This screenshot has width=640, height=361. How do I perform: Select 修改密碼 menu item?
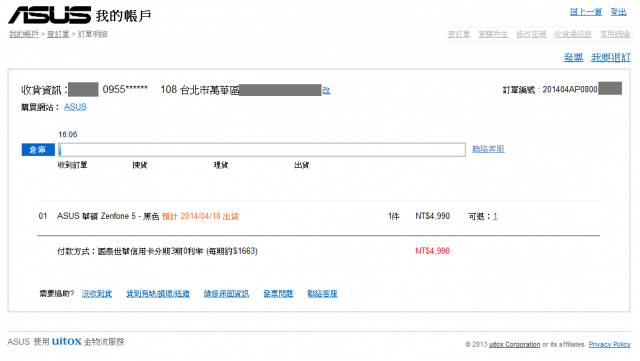531,34
